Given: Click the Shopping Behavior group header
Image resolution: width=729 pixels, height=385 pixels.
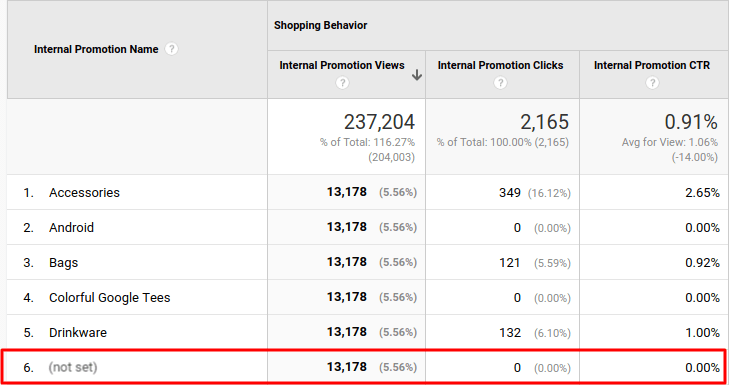Looking at the screenshot, I should click(x=320, y=25).
